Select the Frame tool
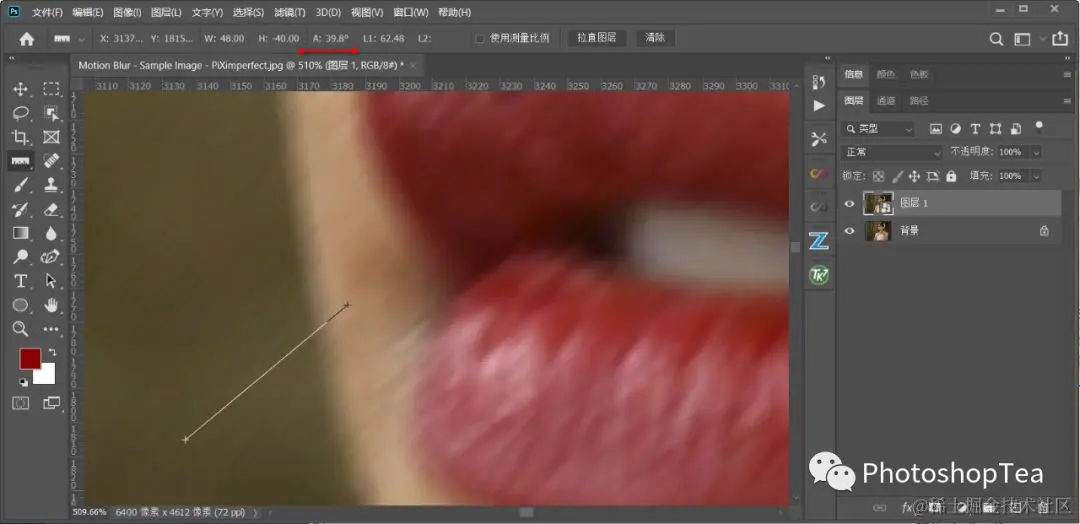The height and width of the screenshot is (524, 1080). pos(52,136)
